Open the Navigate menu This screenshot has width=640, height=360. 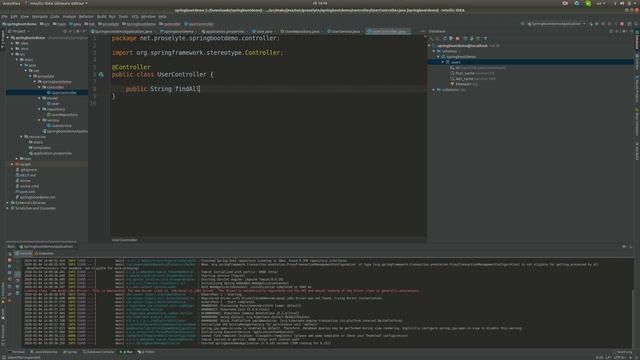click(x=40, y=17)
